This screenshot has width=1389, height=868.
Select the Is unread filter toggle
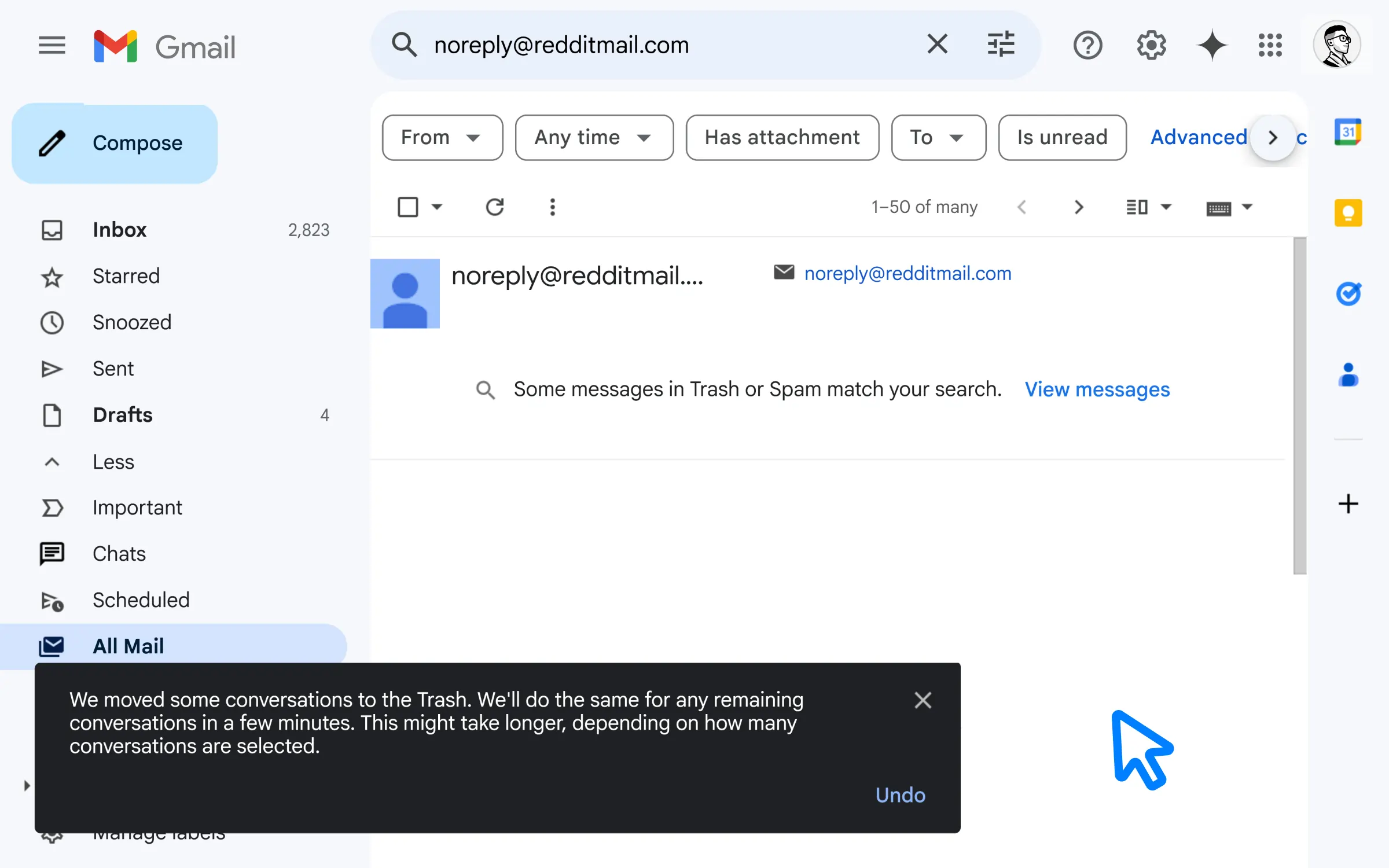(x=1062, y=137)
